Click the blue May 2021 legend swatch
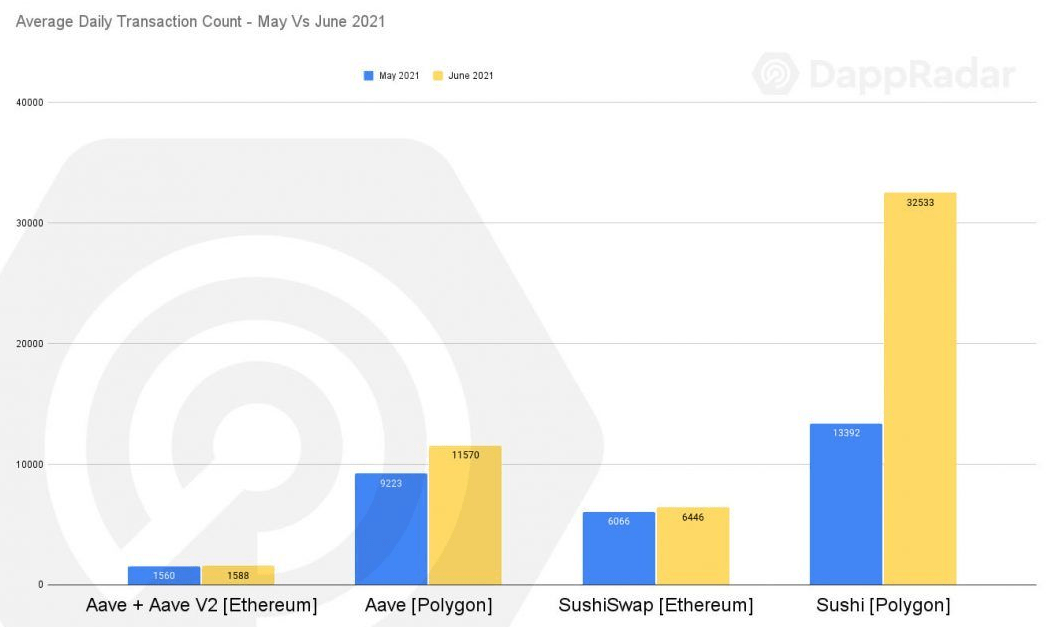Image resolution: width=1049 pixels, height=627 pixels. point(368,76)
